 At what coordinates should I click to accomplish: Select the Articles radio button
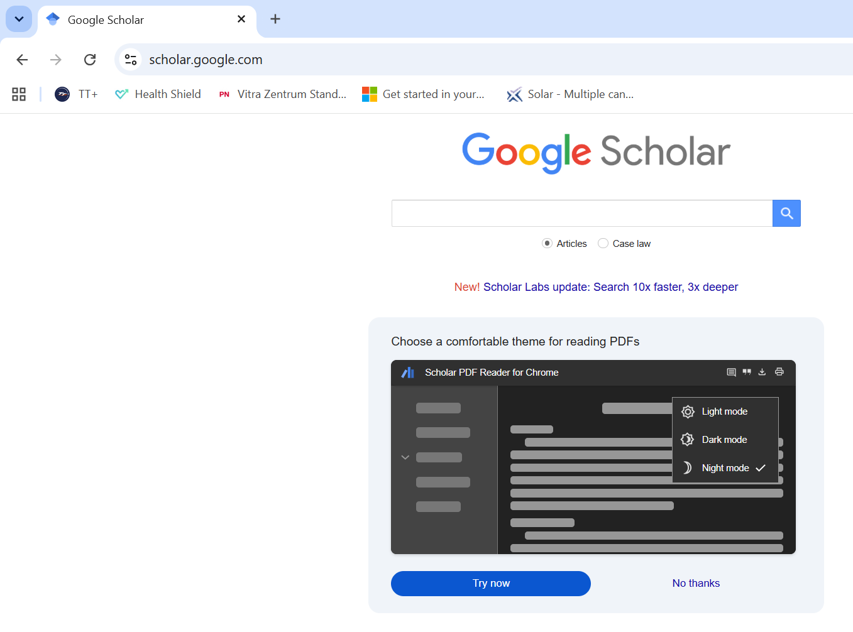pyautogui.click(x=547, y=243)
